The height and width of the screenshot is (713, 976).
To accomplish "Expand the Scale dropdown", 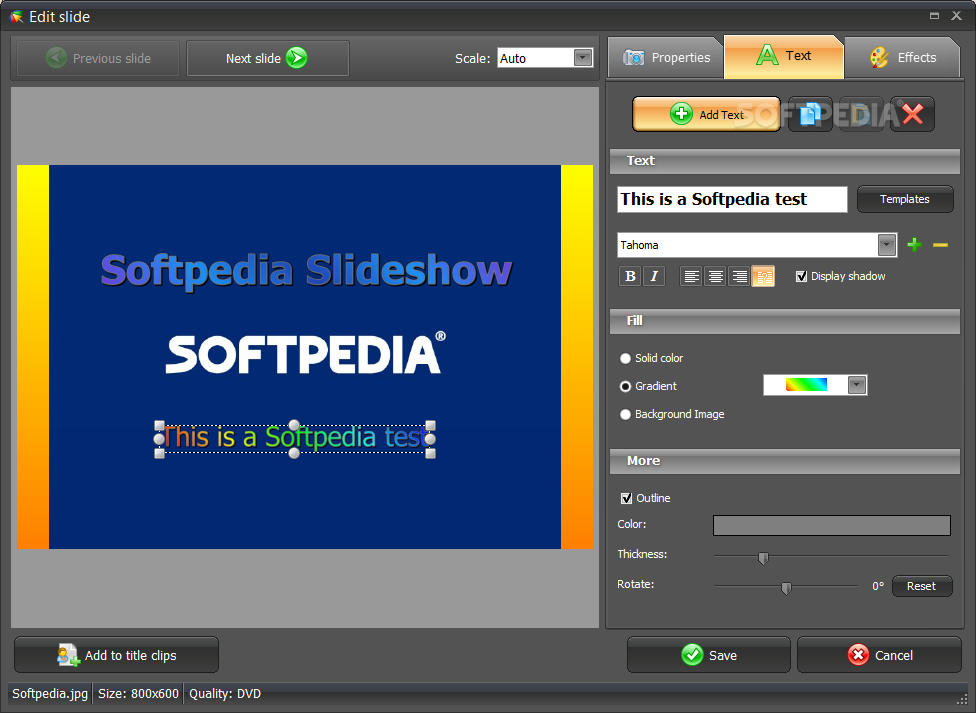I will click(583, 58).
